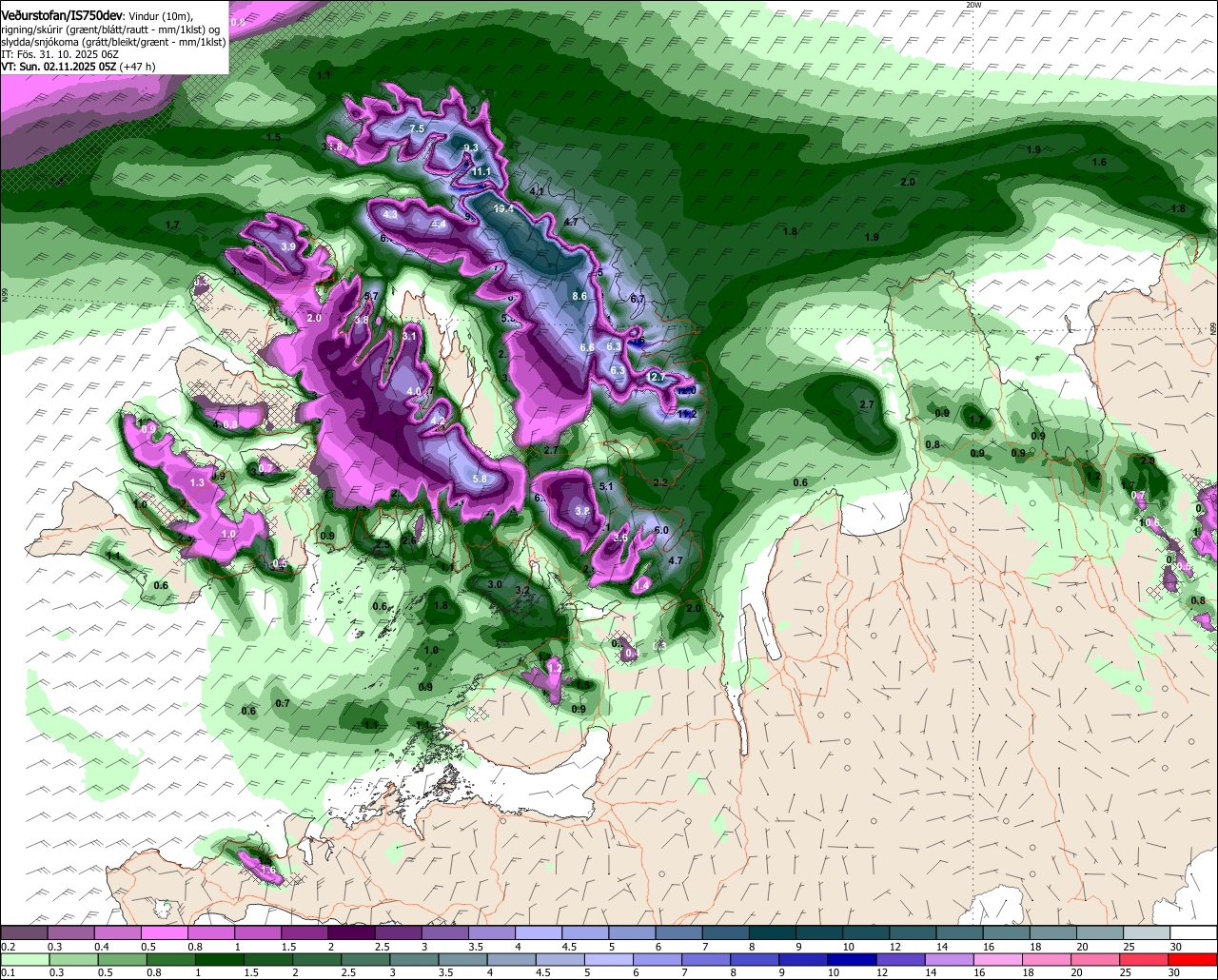The image size is (1218, 980).
Task: Click the deep blue lower swatch starting at 10
Action: 851,959
